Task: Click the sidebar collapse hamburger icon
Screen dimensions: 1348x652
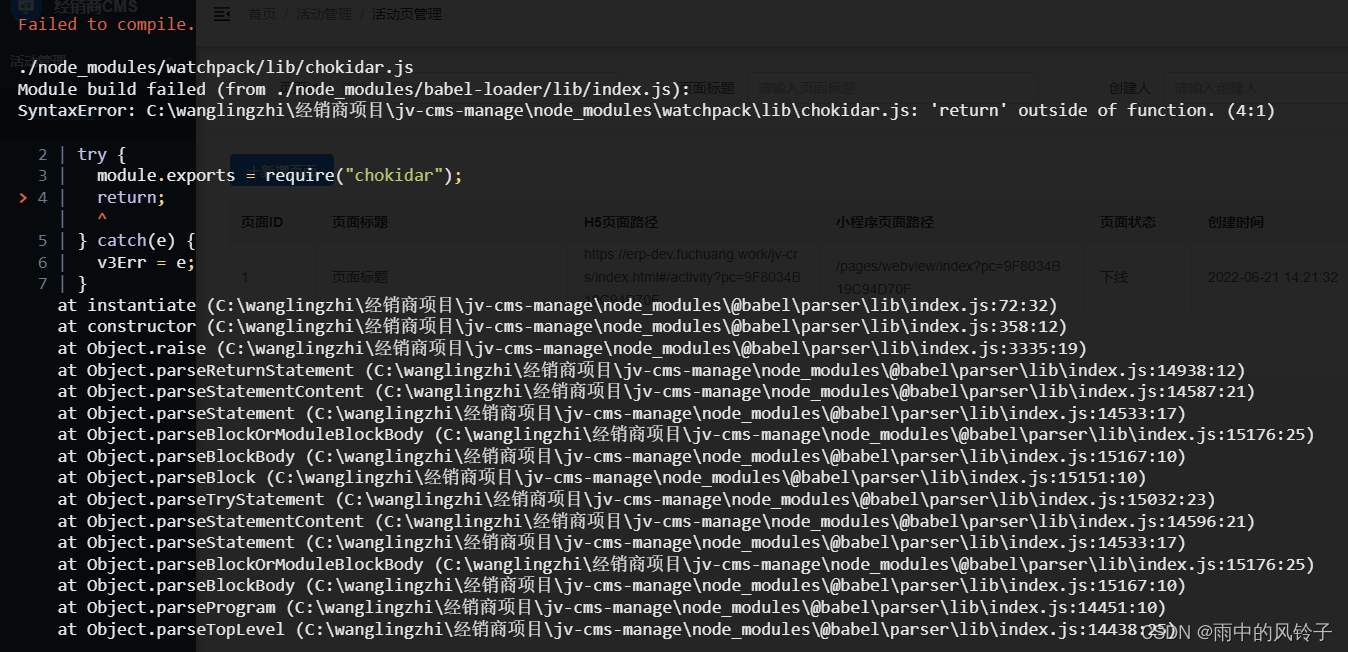Action: pyautogui.click(x=222, y=14)
